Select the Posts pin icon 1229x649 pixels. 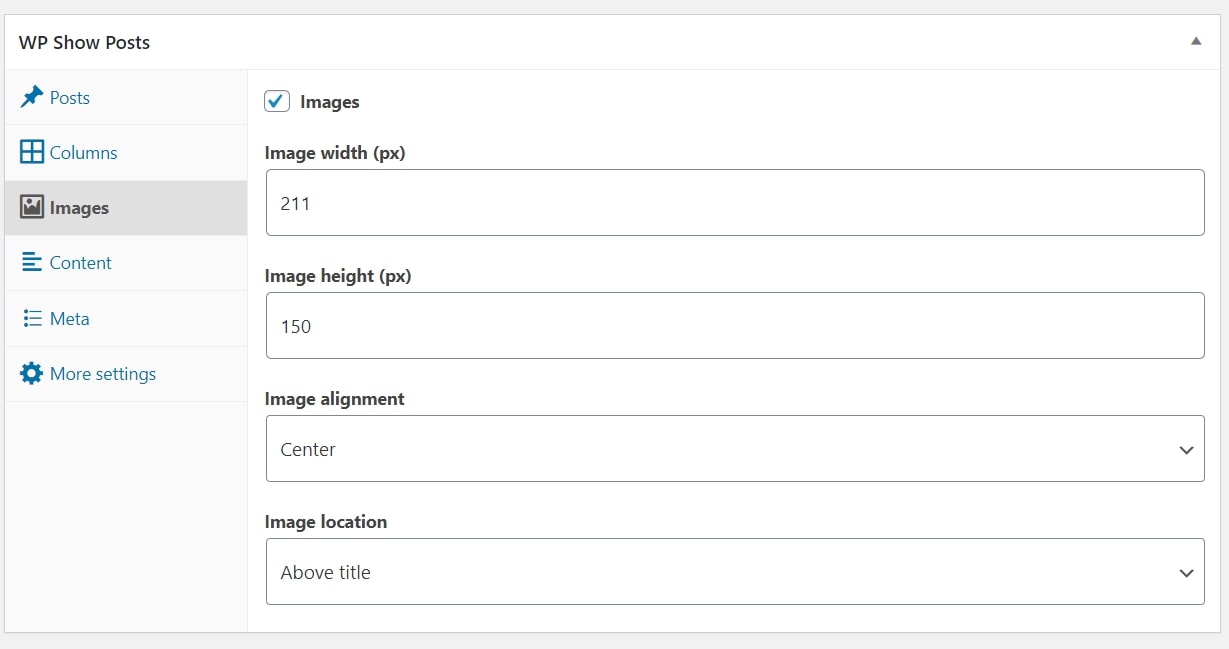tap(31, 96)
